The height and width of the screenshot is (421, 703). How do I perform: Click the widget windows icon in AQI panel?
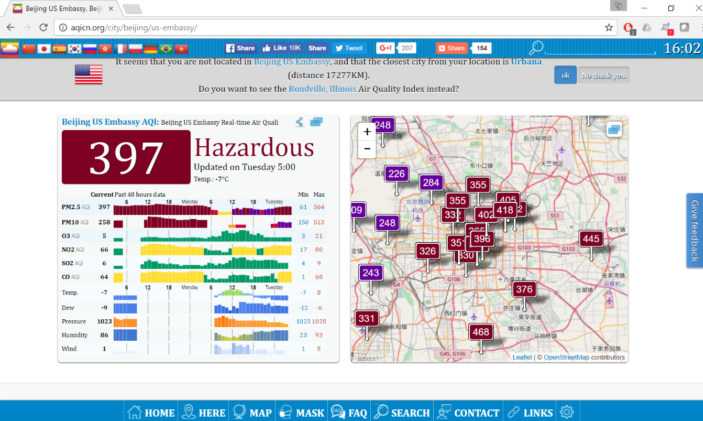316,122
